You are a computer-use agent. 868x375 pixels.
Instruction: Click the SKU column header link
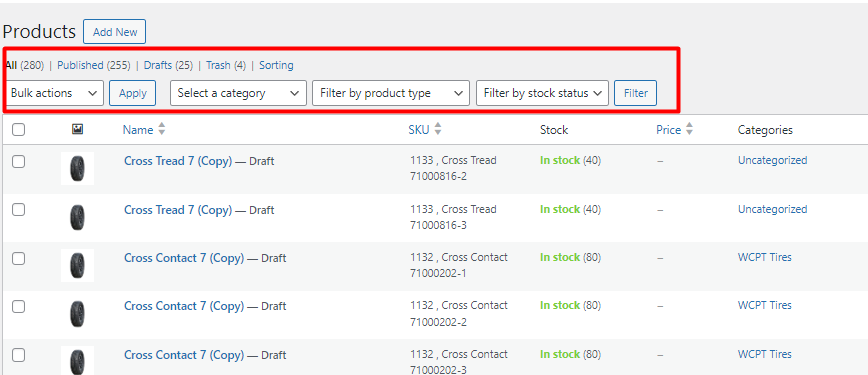(418, 130)
